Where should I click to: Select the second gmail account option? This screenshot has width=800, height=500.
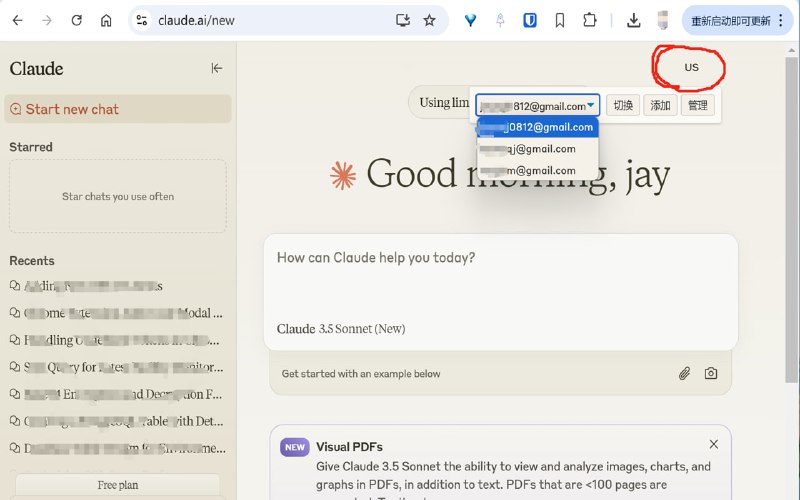(x=538, y=149)
